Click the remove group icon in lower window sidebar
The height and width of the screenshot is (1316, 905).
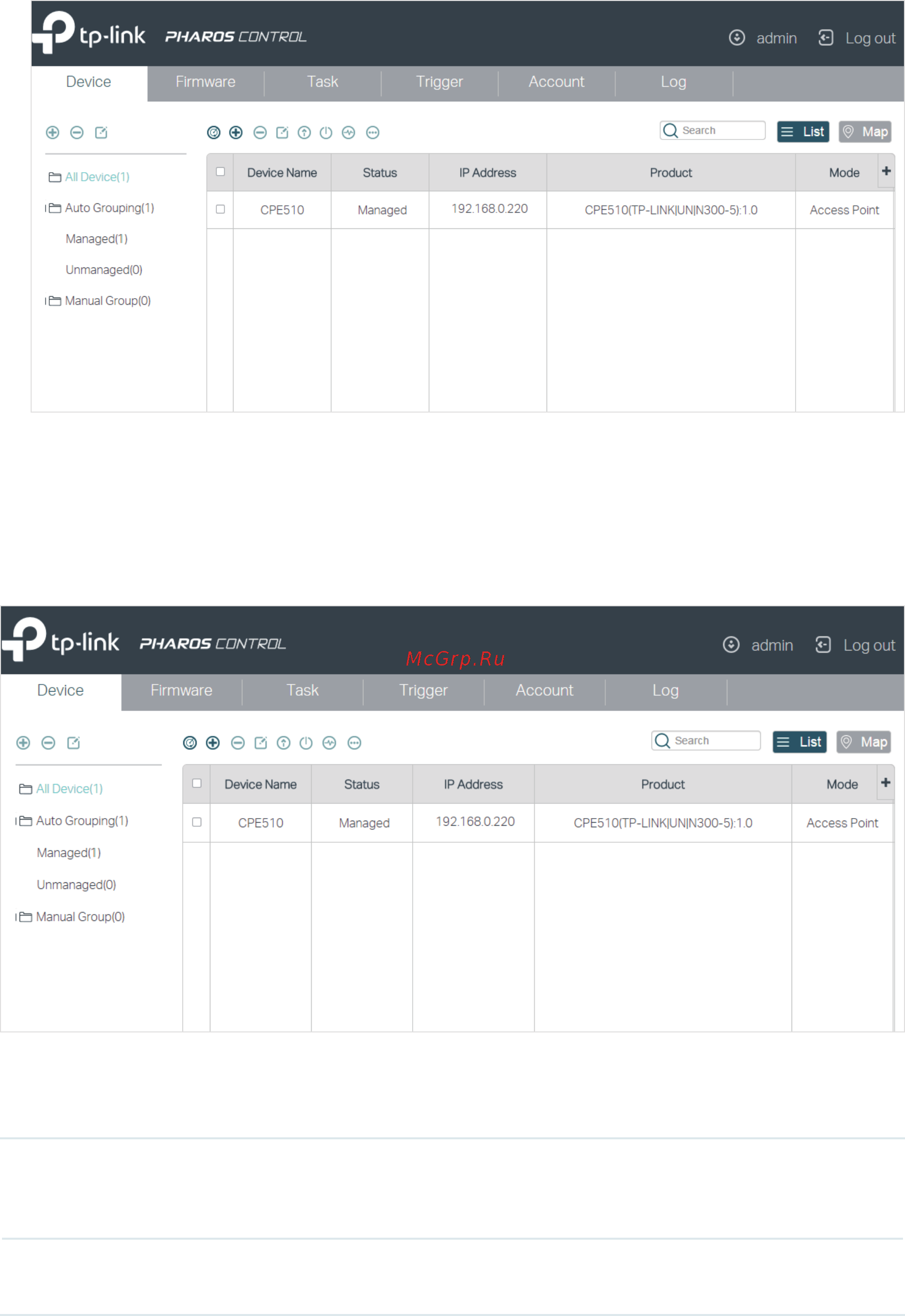coord(49,743)
